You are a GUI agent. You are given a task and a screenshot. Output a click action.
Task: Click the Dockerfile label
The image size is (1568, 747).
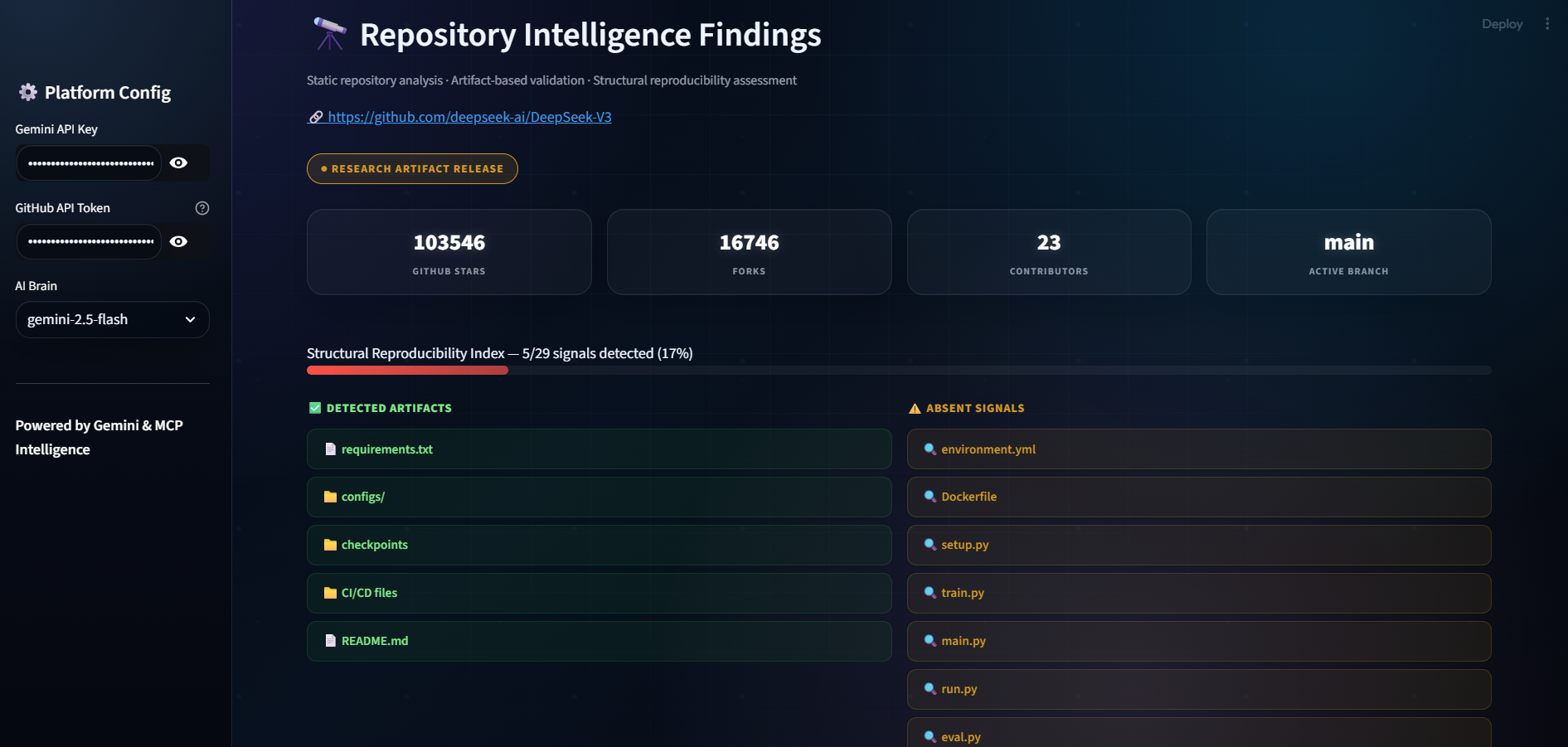[x=969, y=497]
